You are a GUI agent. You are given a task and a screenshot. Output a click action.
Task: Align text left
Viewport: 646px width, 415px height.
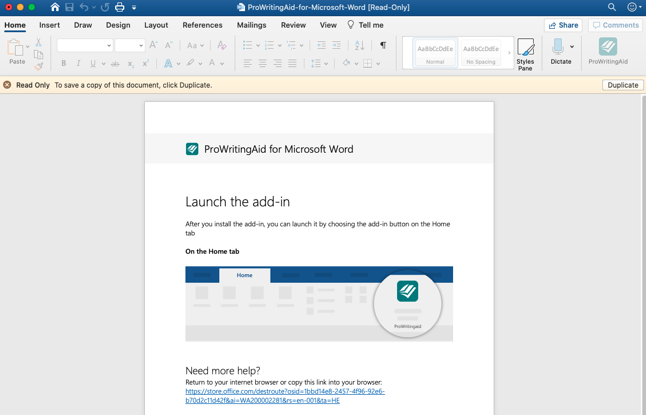248,63
